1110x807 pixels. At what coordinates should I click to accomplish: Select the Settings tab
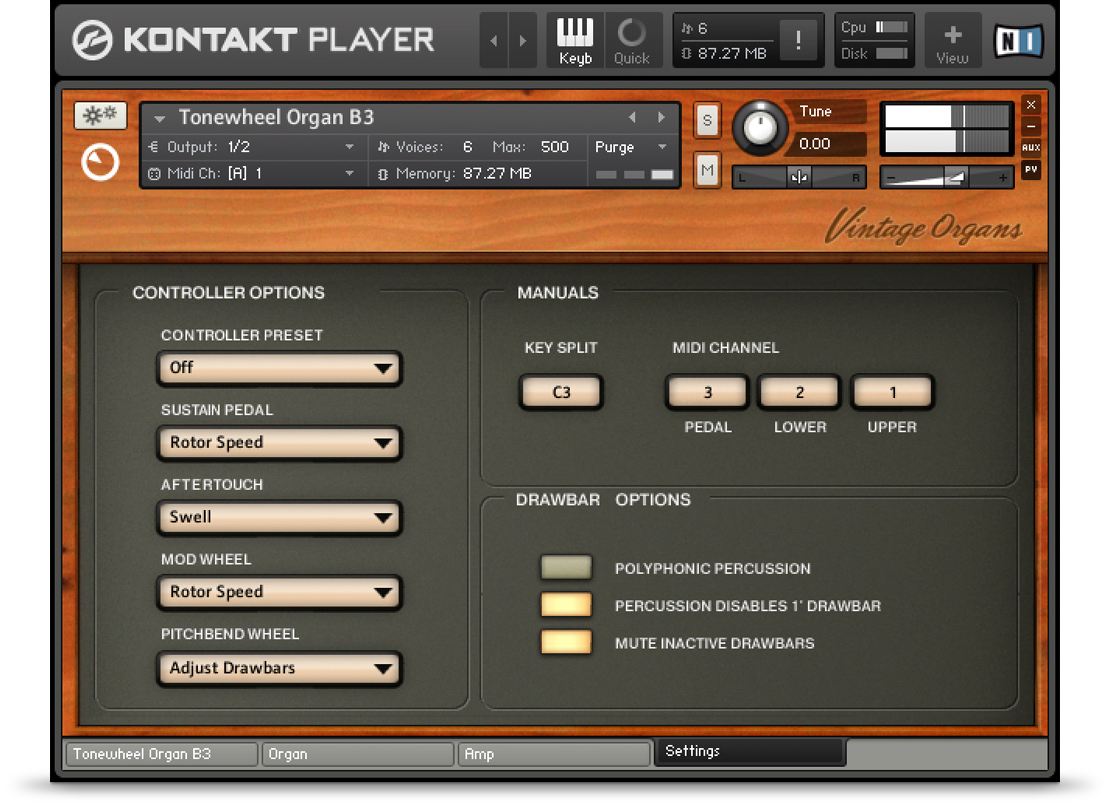pos(751,752)
